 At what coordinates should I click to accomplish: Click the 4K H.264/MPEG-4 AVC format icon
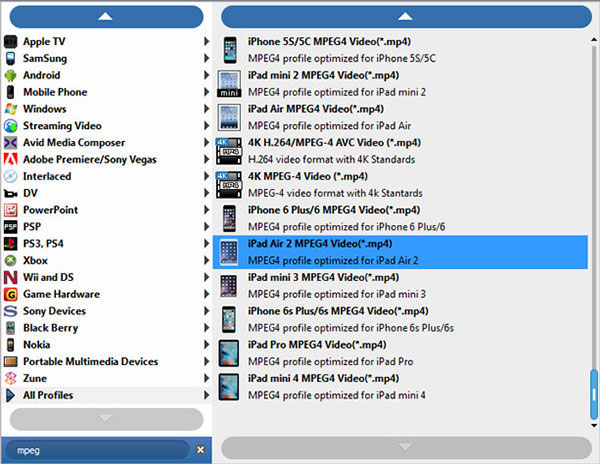click(229, 150)
